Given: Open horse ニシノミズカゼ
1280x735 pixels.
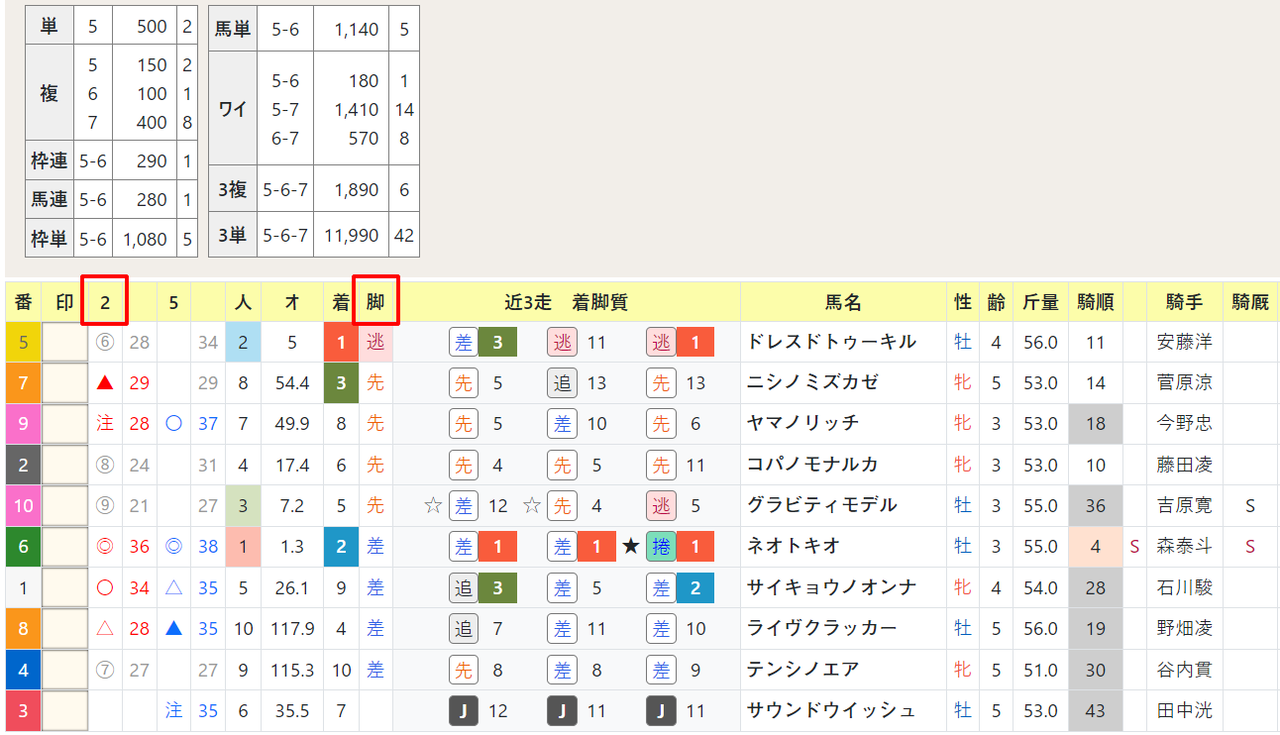Looking at the screenshot, I should [x=811, y=383].
